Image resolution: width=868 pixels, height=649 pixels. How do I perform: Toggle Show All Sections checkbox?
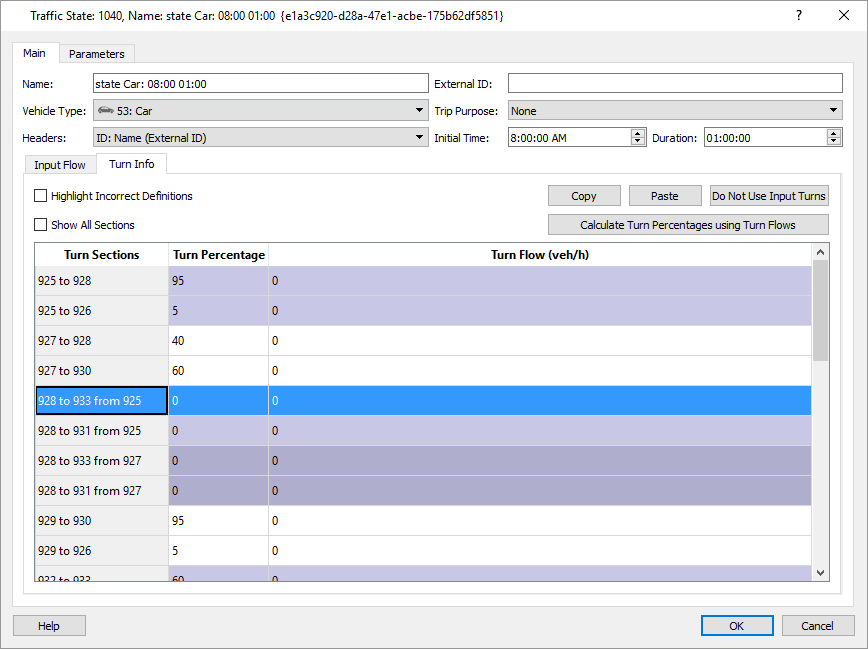(x=41, y=225)
